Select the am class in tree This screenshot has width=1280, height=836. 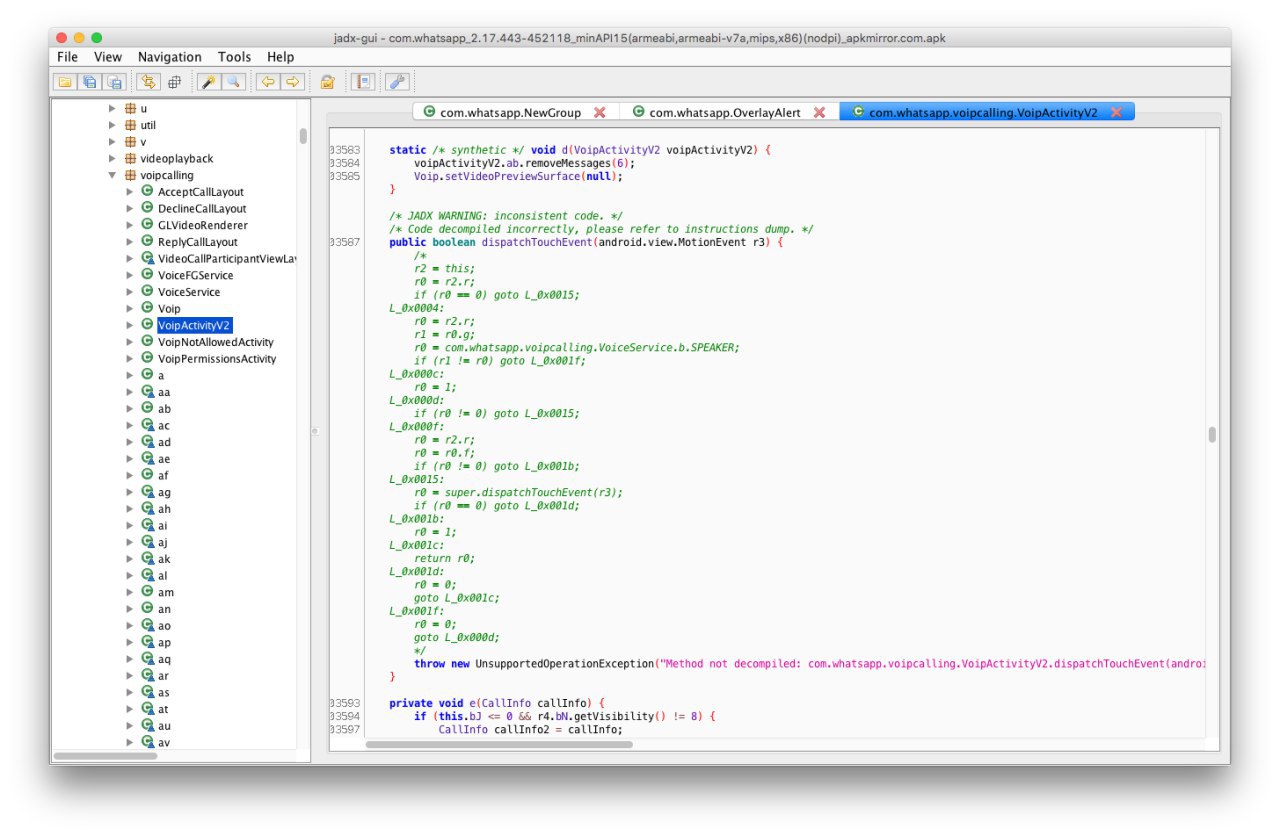point(165,592)
